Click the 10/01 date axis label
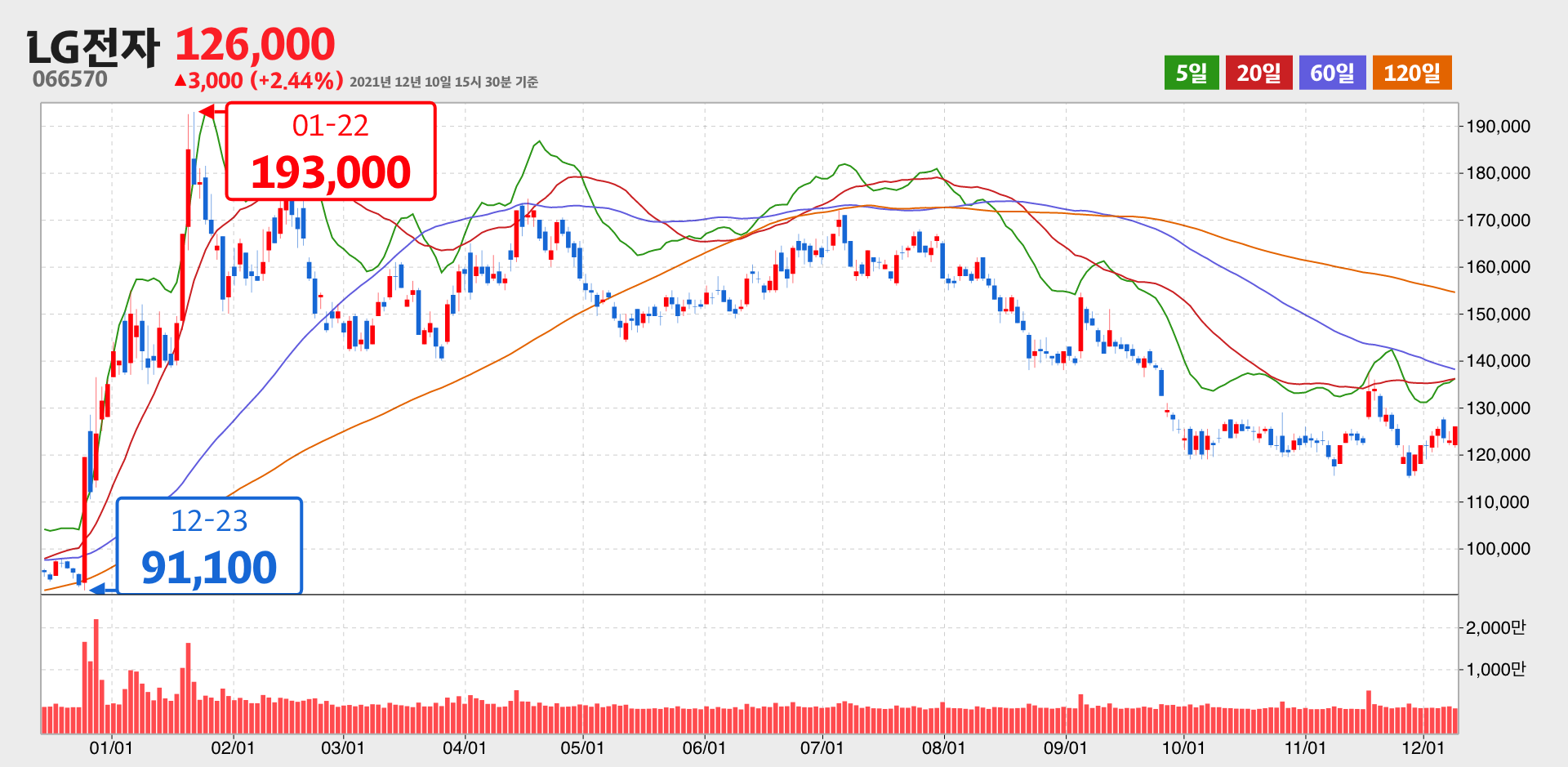The height and width of the screenshot is (767, 1568). 1183,748
